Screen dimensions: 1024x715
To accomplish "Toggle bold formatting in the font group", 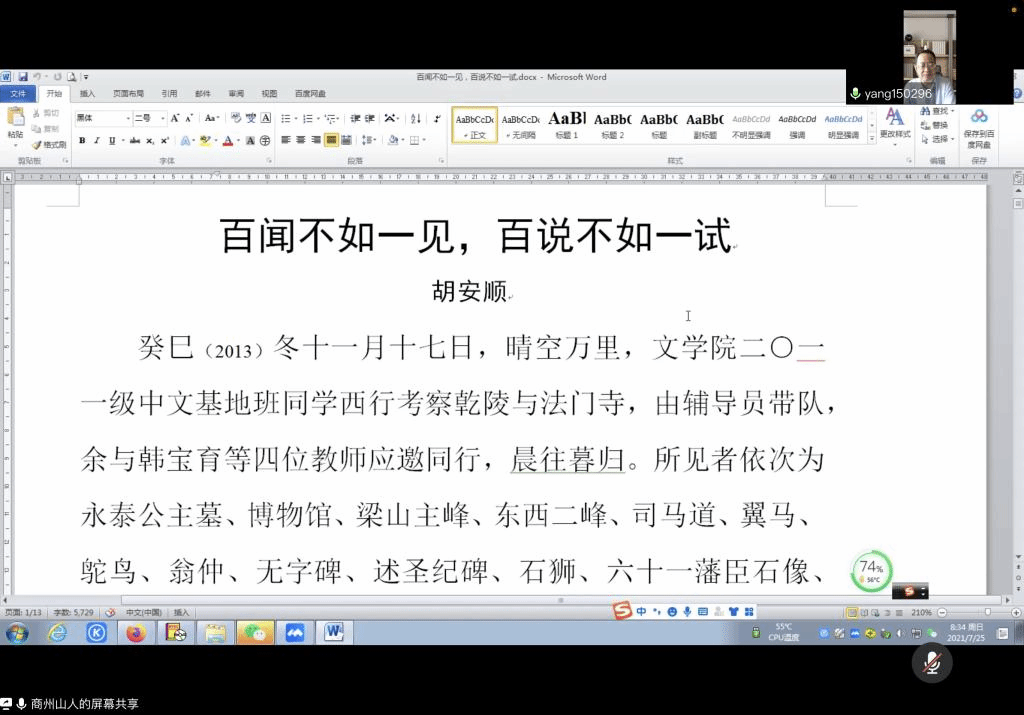I will point(82,141).
